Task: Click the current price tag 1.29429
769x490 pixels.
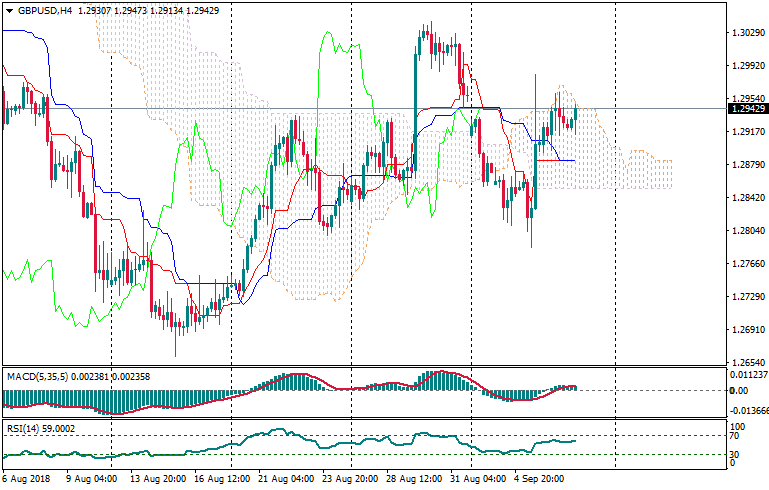Action: tap(748, 108)
